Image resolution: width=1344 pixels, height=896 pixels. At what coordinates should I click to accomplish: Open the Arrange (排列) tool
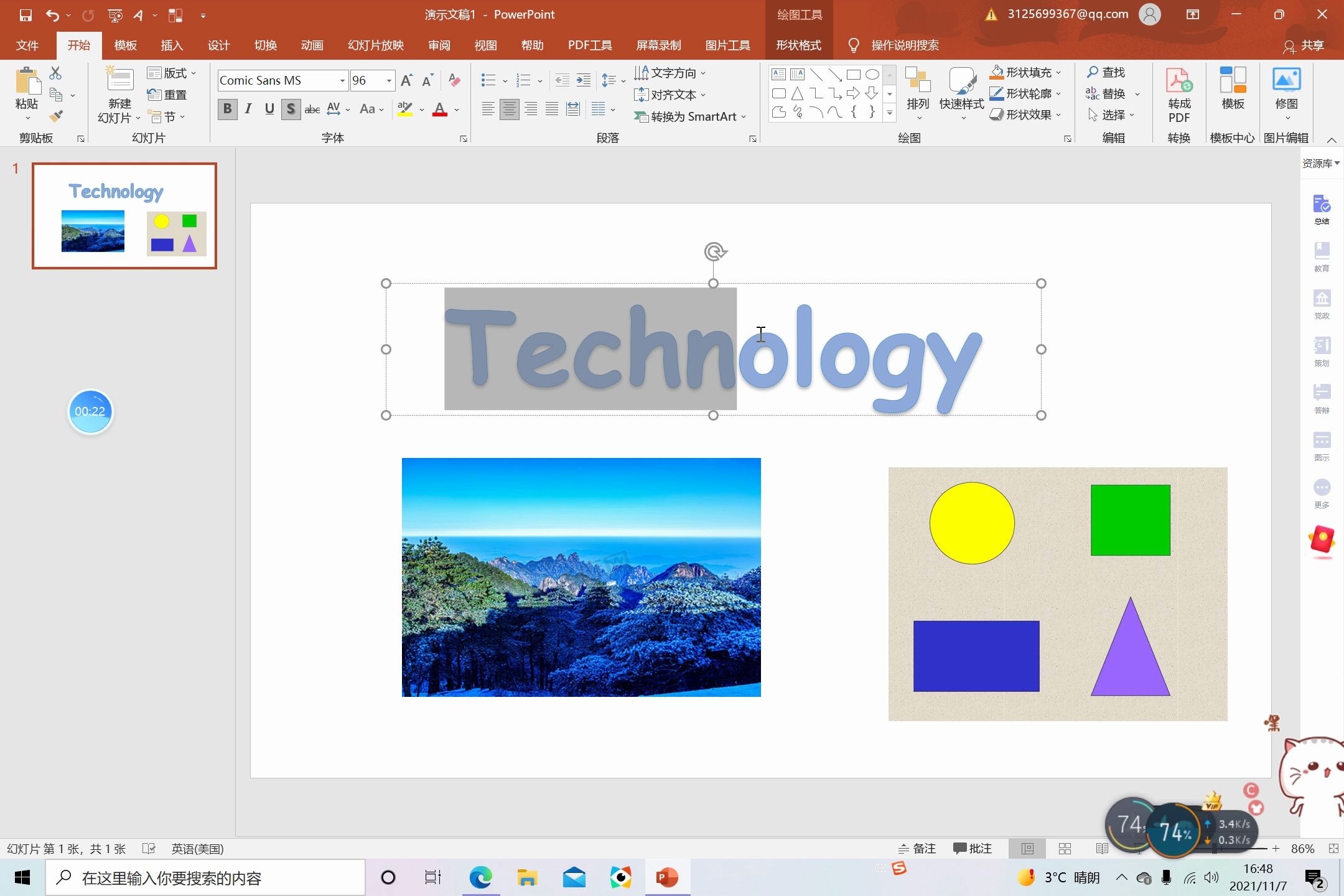pyautogui.click(x=918, y=93)
